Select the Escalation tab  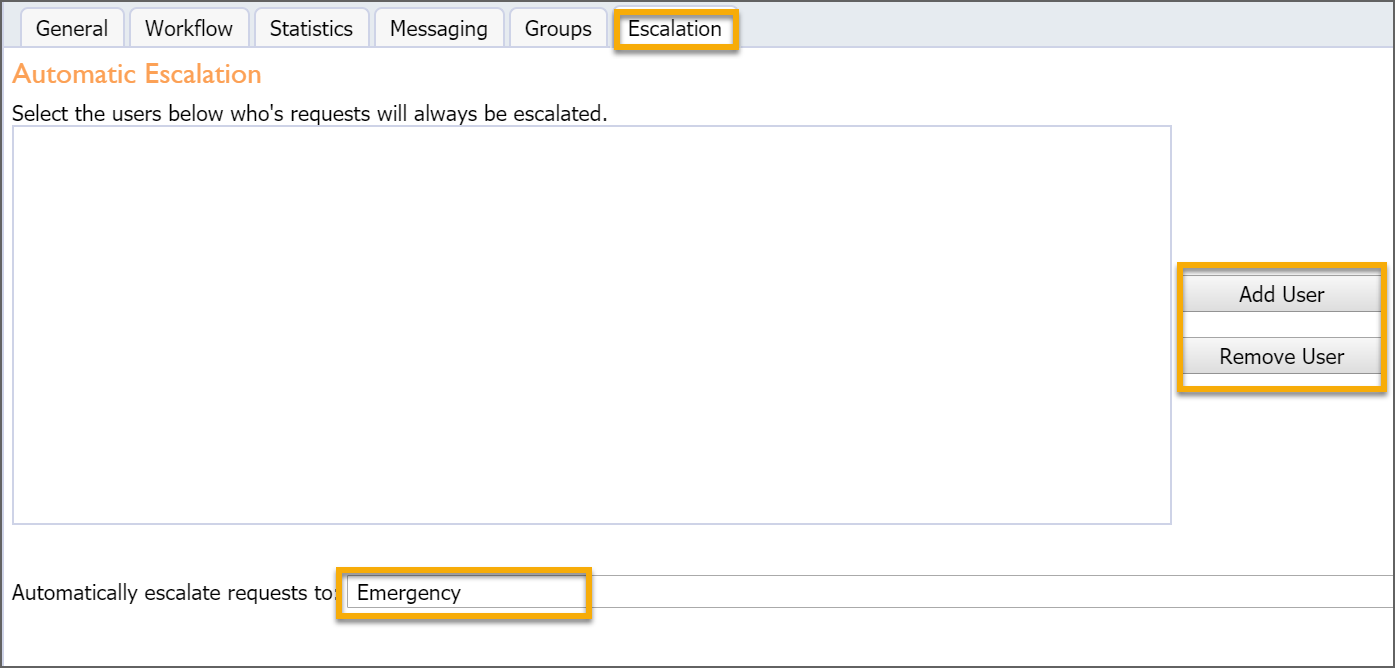click(675, 29)
